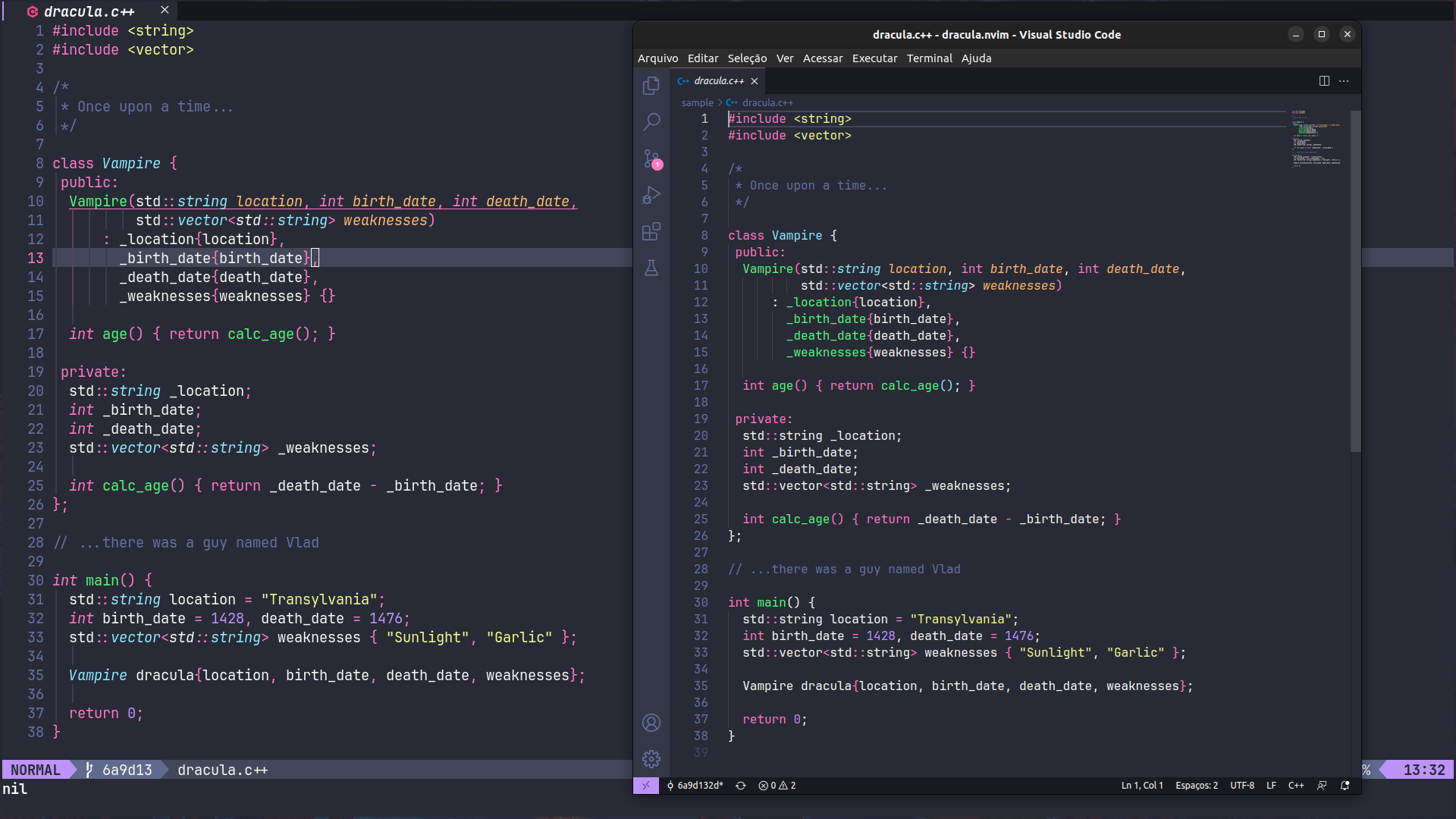The image size is (1456, 819).
Task: Close the dracula.c++ tab in Neovim
Action: point(165,10)
